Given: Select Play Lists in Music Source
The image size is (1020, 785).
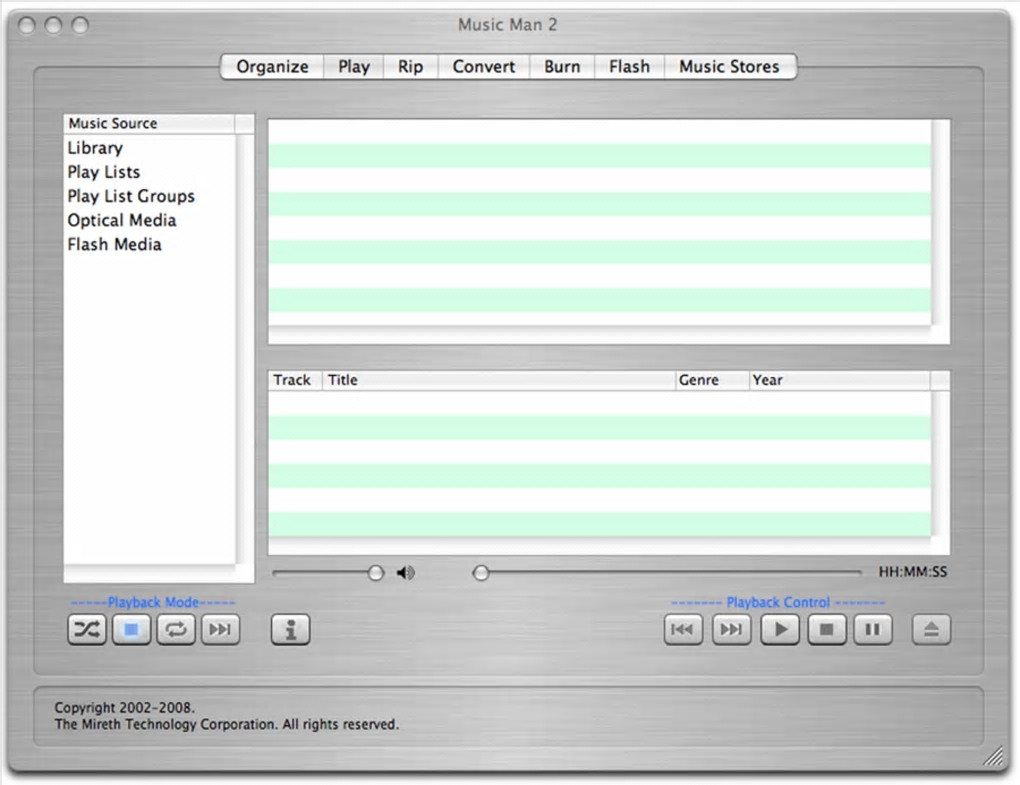Looking at the screenshot, I should [103, 172].
